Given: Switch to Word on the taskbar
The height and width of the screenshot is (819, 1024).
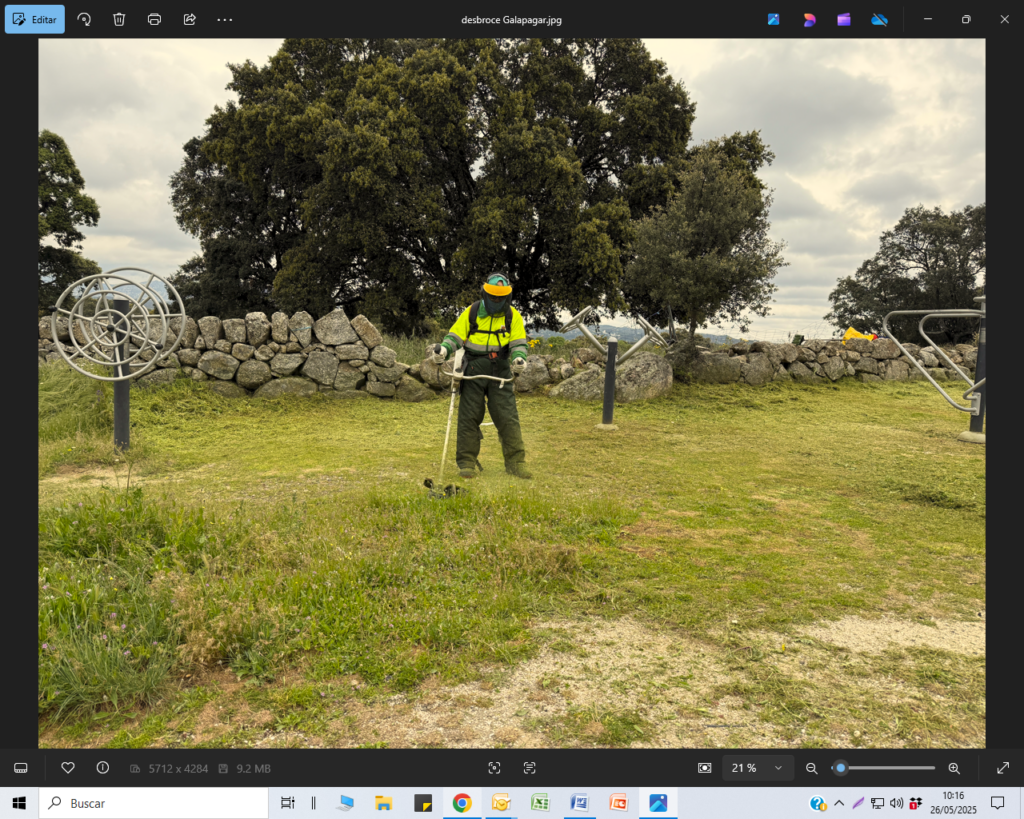Looking at the screenshot, I should point(579,803).
